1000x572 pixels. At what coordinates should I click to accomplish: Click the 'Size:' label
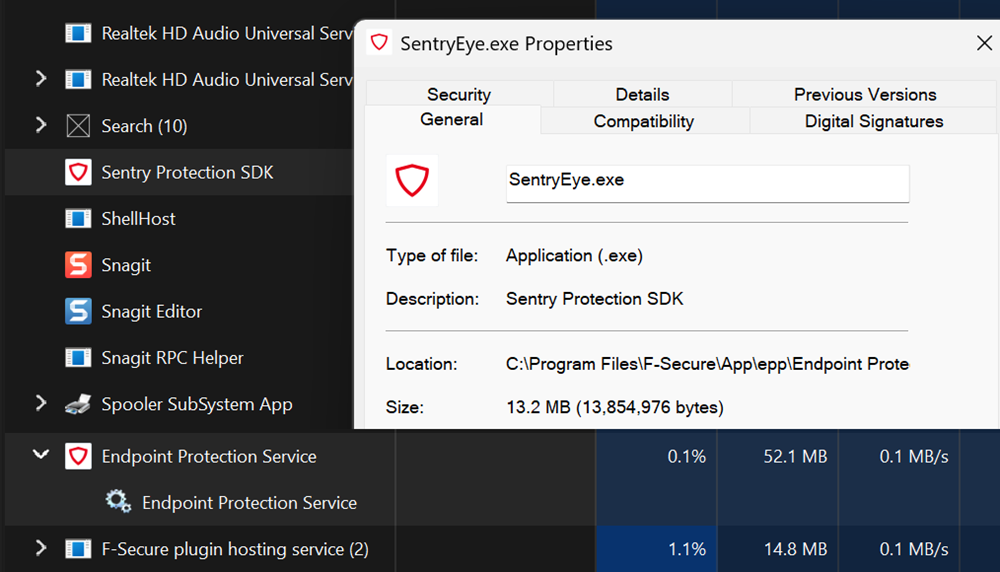pyautogui.click(x=404, y=407)
